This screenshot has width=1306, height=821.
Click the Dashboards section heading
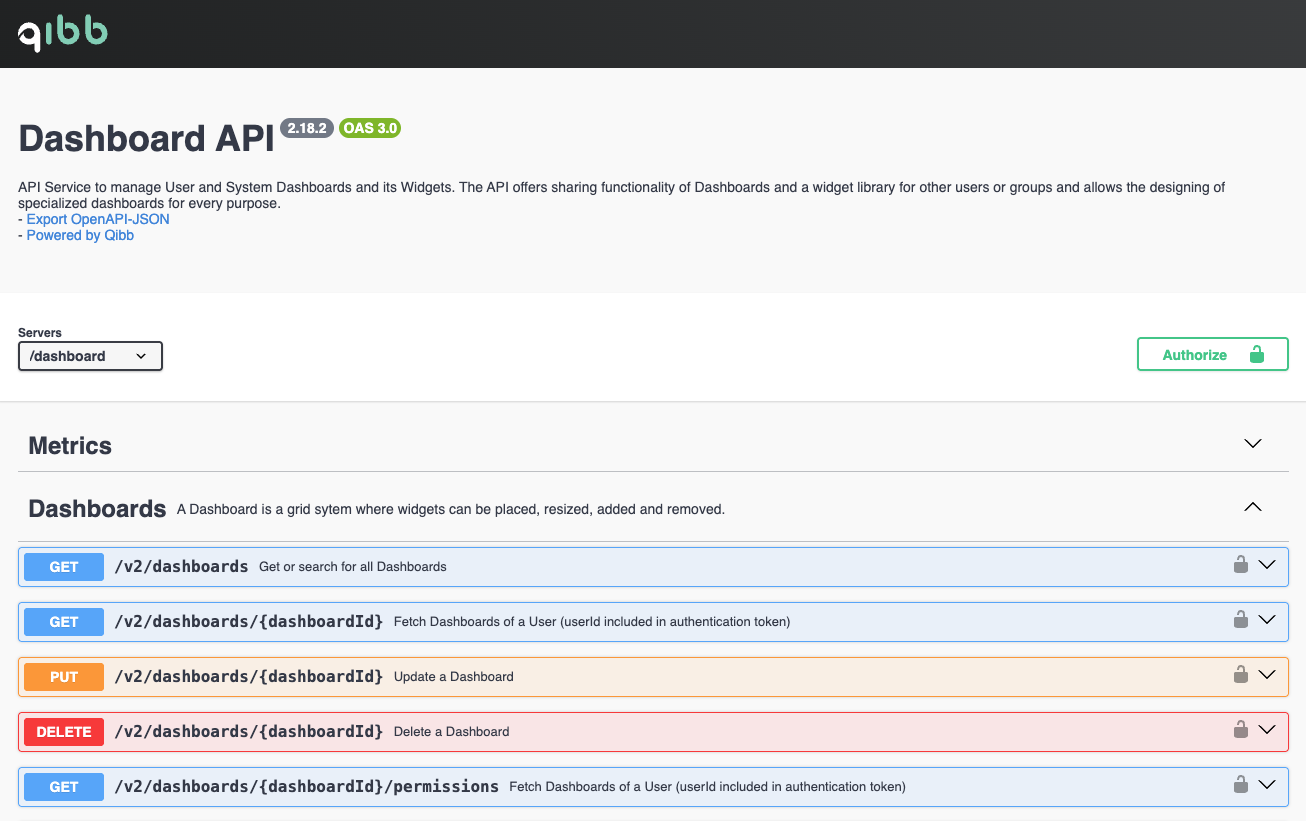click(x=97, y=509)
